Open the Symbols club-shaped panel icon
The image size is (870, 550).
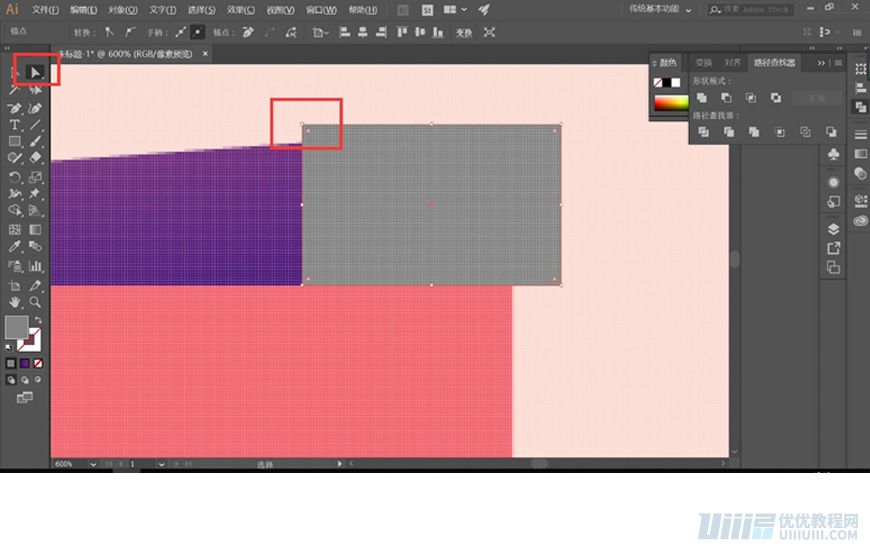coord(833,154)
